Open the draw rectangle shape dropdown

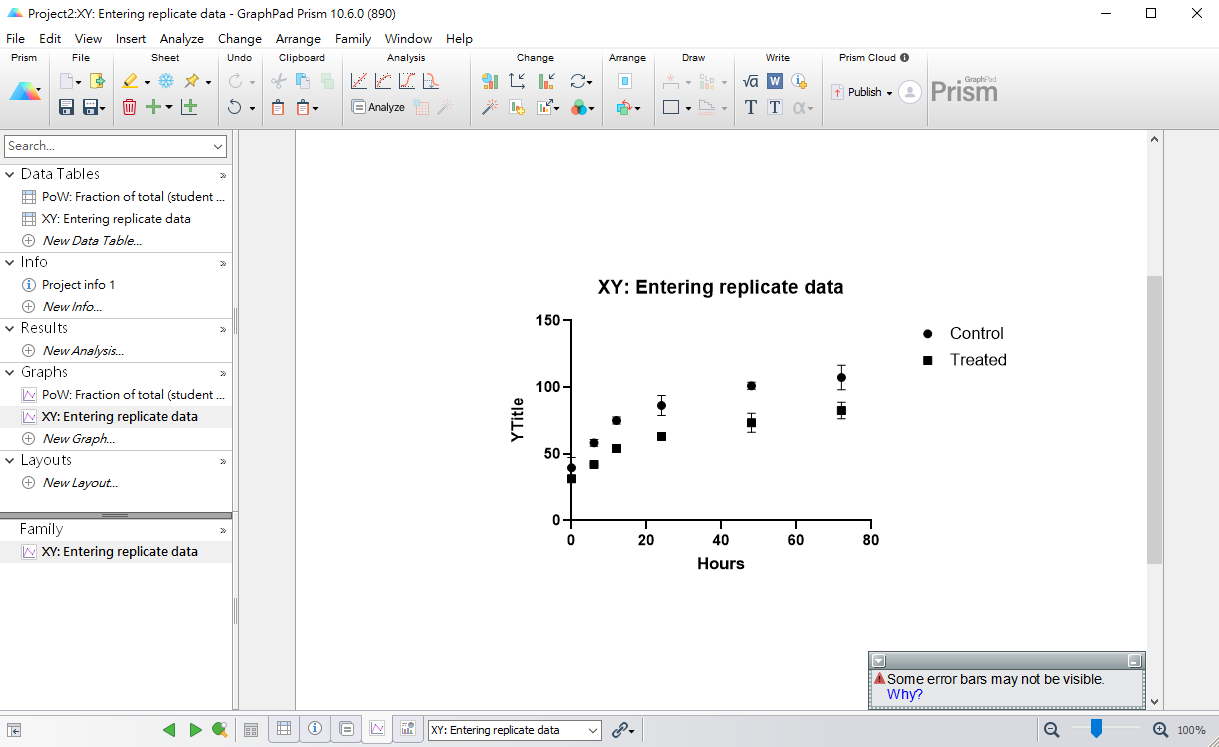688,108
